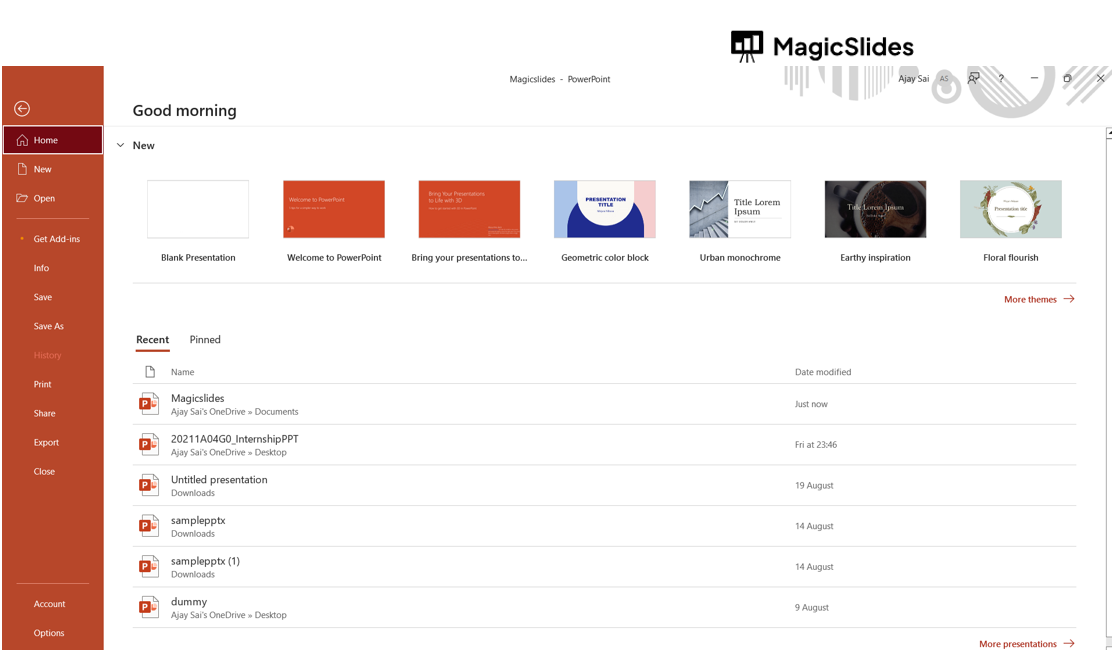Click the file type icon column header
1112x650 pixels.
pyautogui.click(x=150, y=371)
